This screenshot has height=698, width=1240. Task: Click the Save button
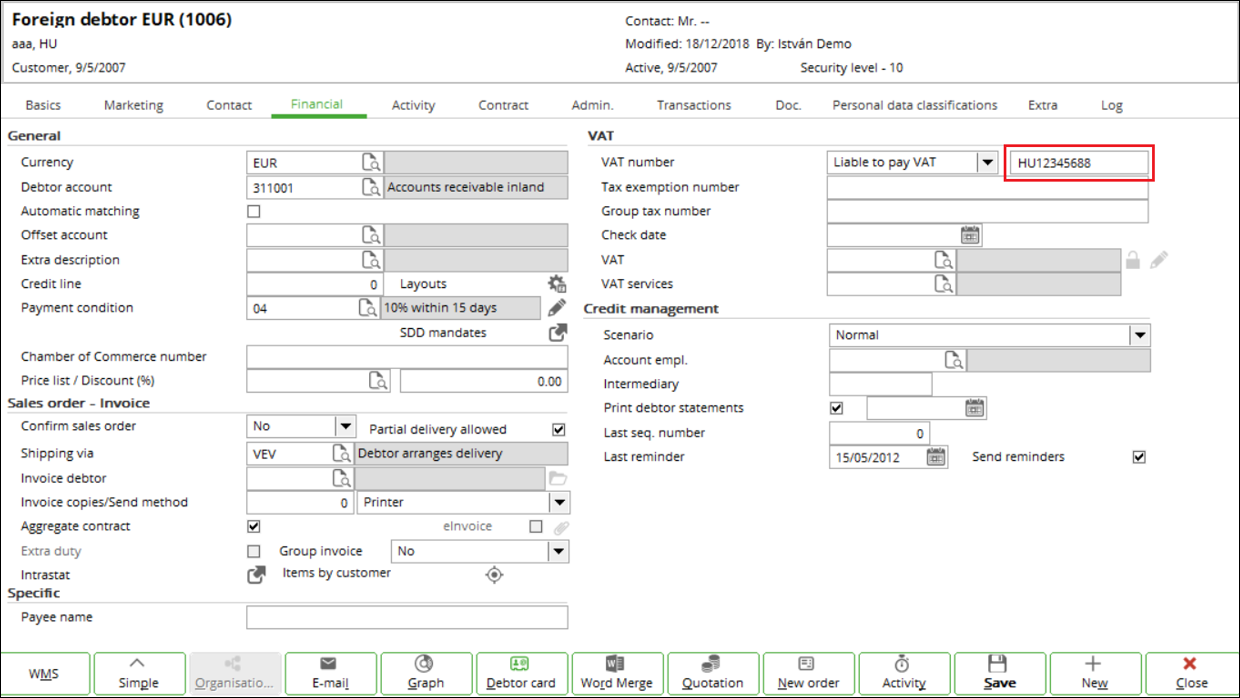click(x=1000, y=672)
